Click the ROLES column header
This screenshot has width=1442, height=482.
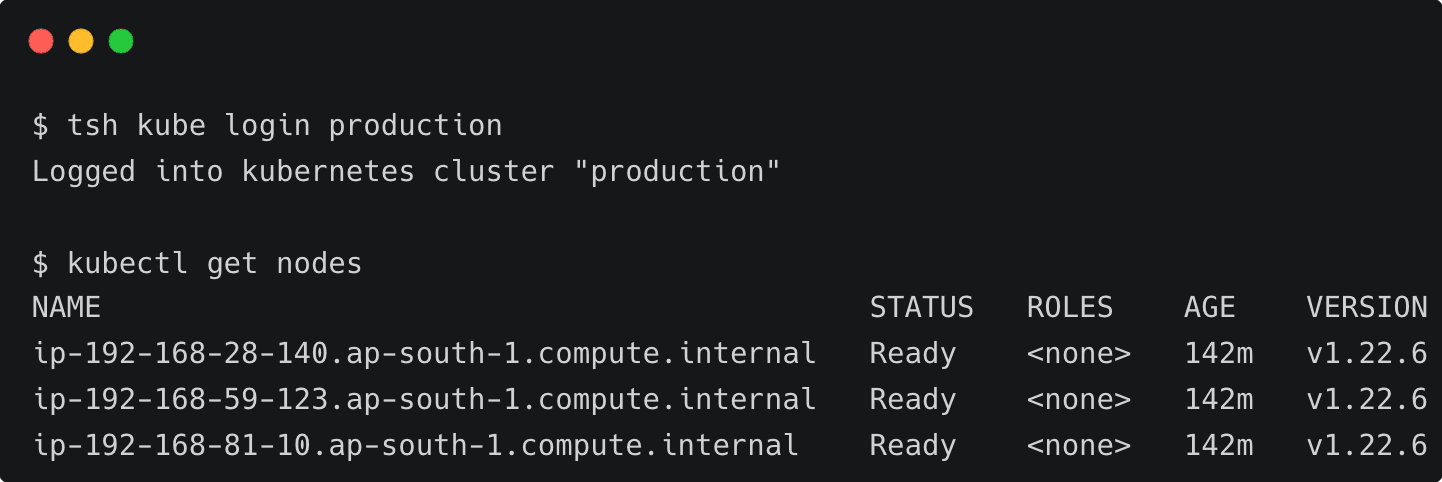pyautogui.click(x=1069, y=308)
